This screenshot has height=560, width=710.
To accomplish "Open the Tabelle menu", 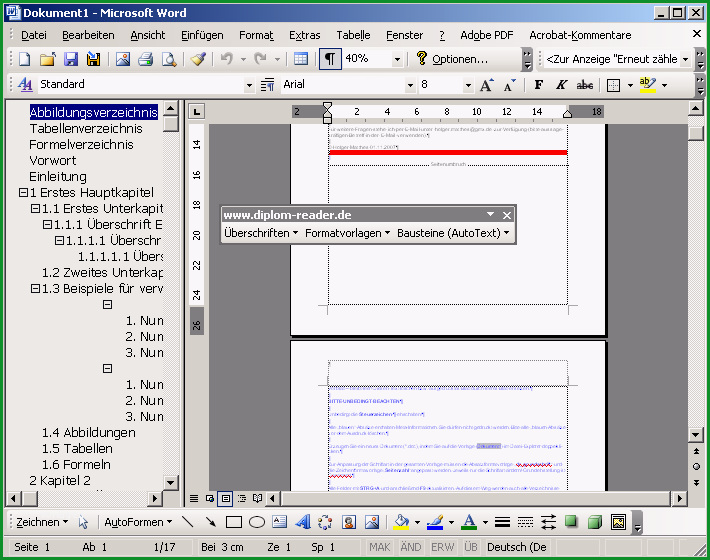I will tap(353, 35).
